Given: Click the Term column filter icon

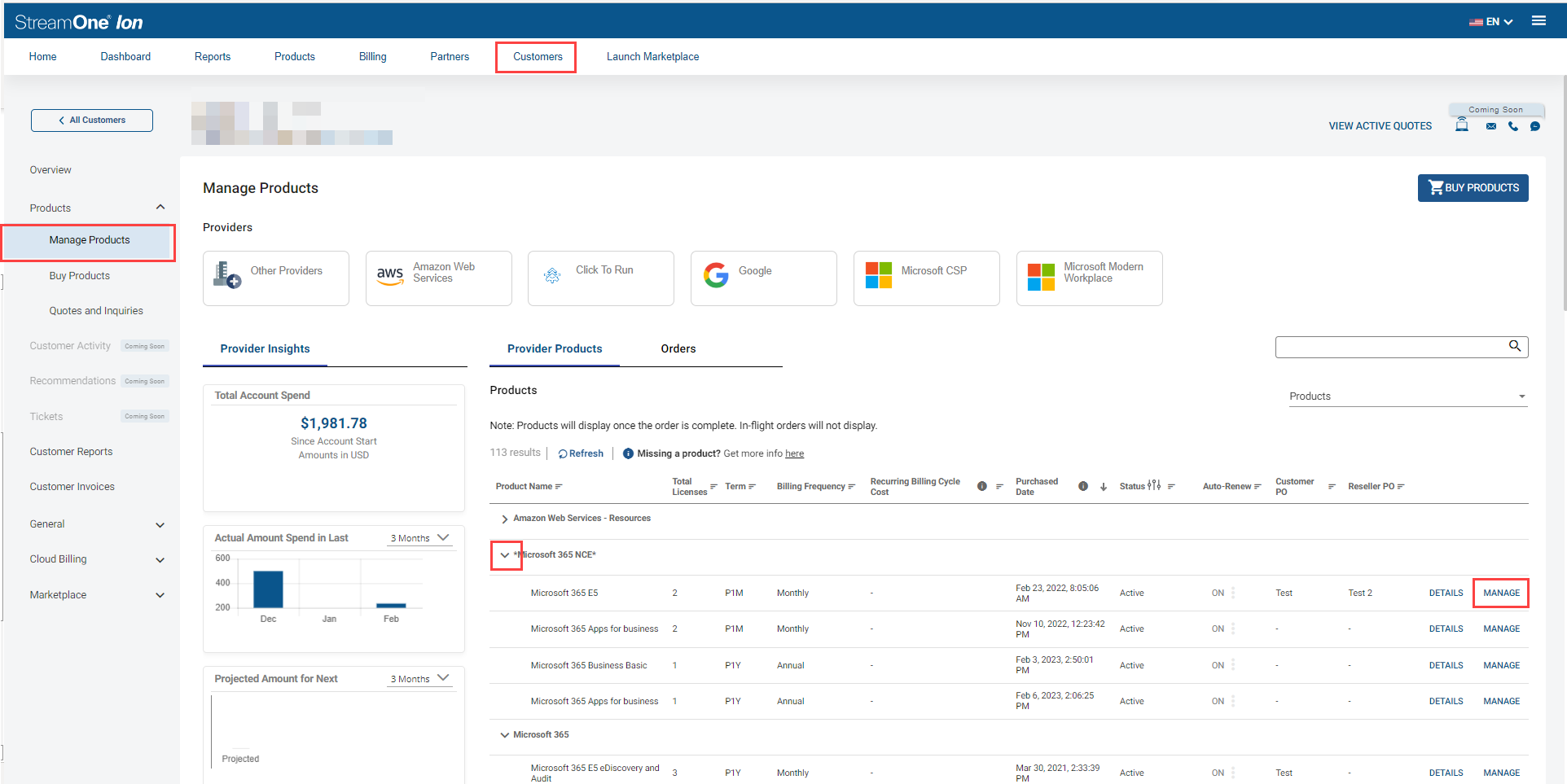Looking at the screenshot, I should (x=752, y=487).
